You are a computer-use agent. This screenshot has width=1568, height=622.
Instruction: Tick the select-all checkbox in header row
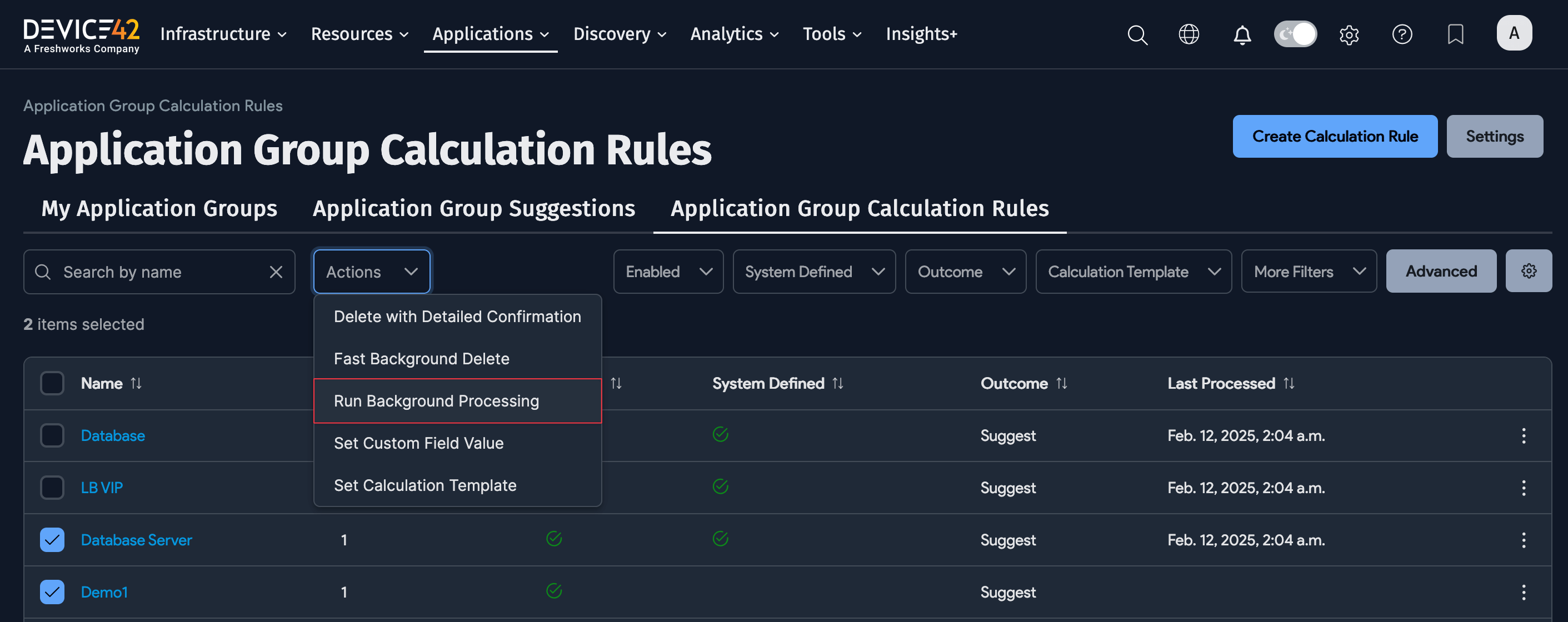(52, 383)
